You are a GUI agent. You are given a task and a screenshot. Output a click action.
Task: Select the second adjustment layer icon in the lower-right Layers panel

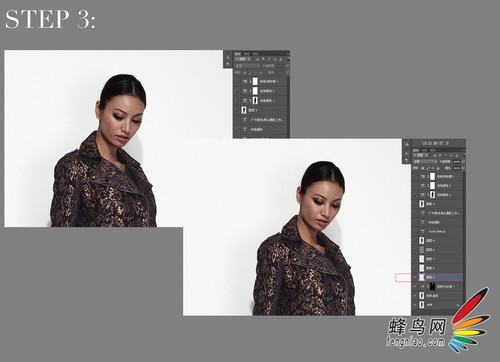pos(423,186)
